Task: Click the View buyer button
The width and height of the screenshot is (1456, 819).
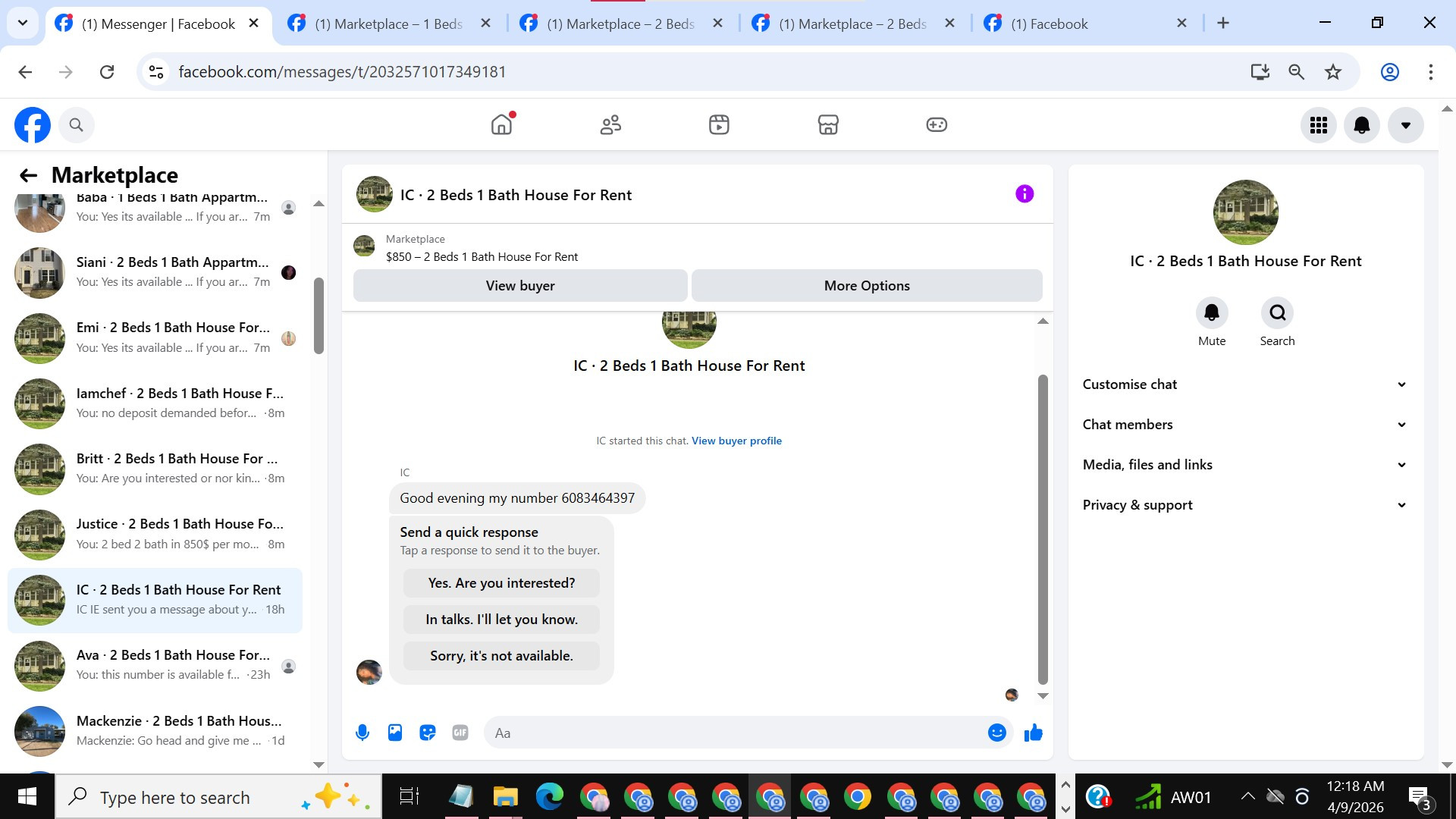Action: [x=520, y=286]
